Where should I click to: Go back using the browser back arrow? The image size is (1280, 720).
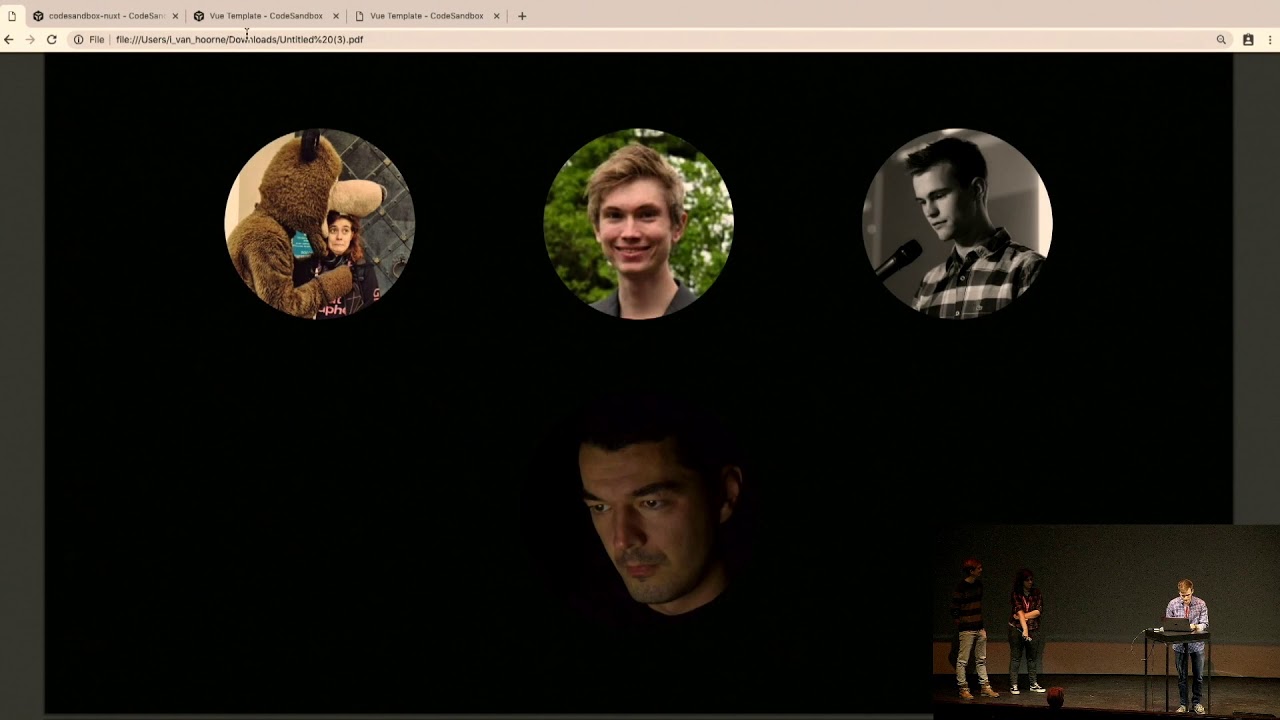(9, 40)
